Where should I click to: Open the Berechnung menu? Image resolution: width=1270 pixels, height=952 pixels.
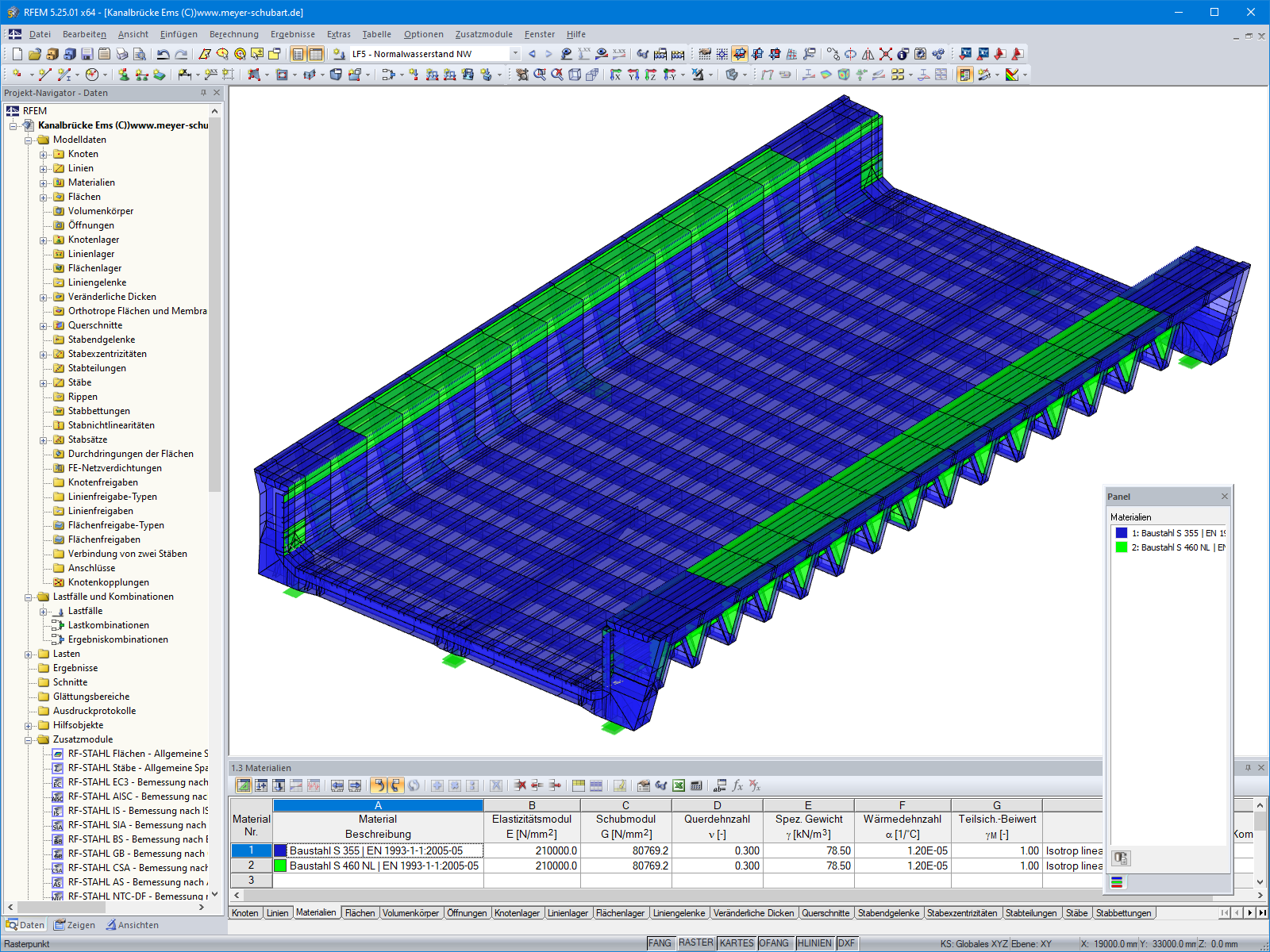point(232,34)
